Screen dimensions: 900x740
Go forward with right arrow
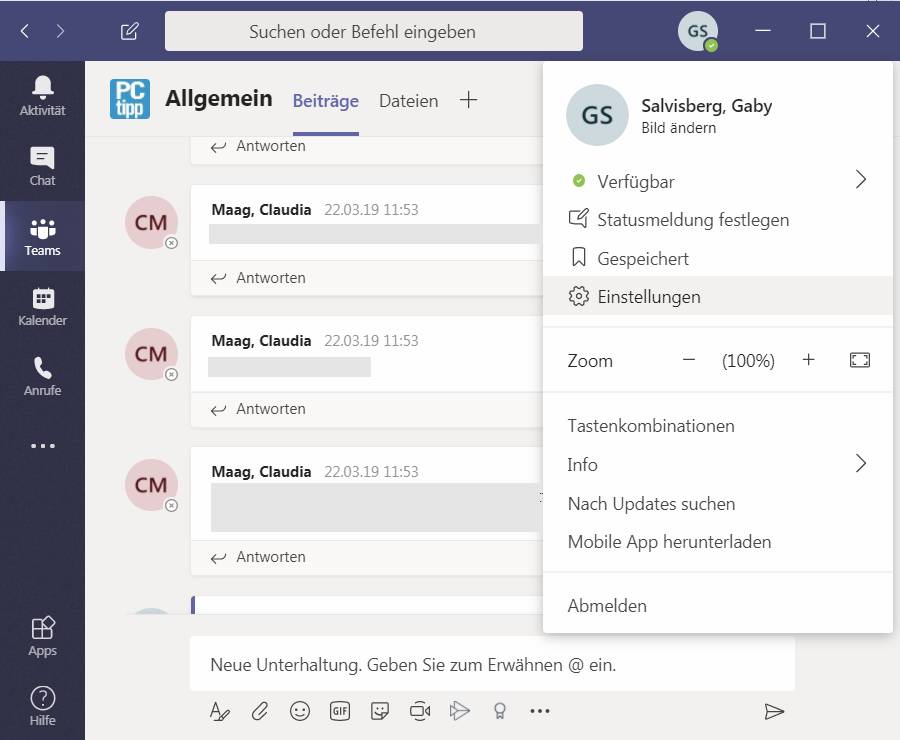click(x=60, y=31)
